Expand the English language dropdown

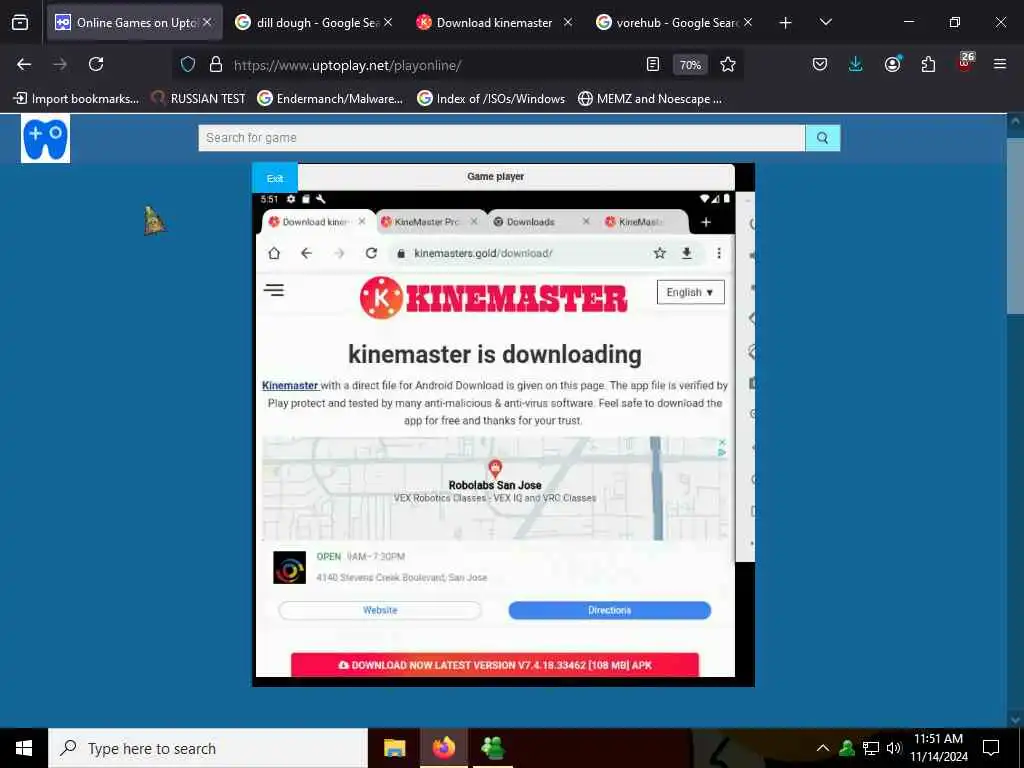point(690,292)
